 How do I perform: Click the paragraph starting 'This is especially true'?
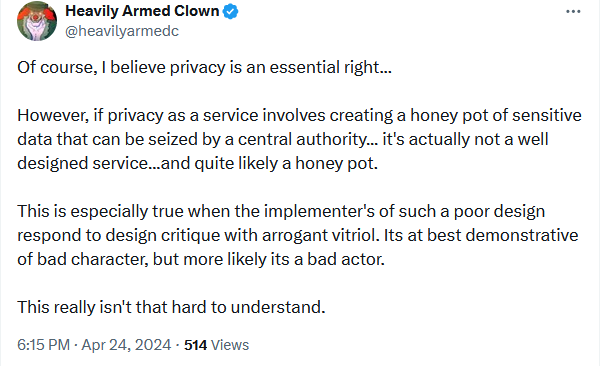click(297, 235)
